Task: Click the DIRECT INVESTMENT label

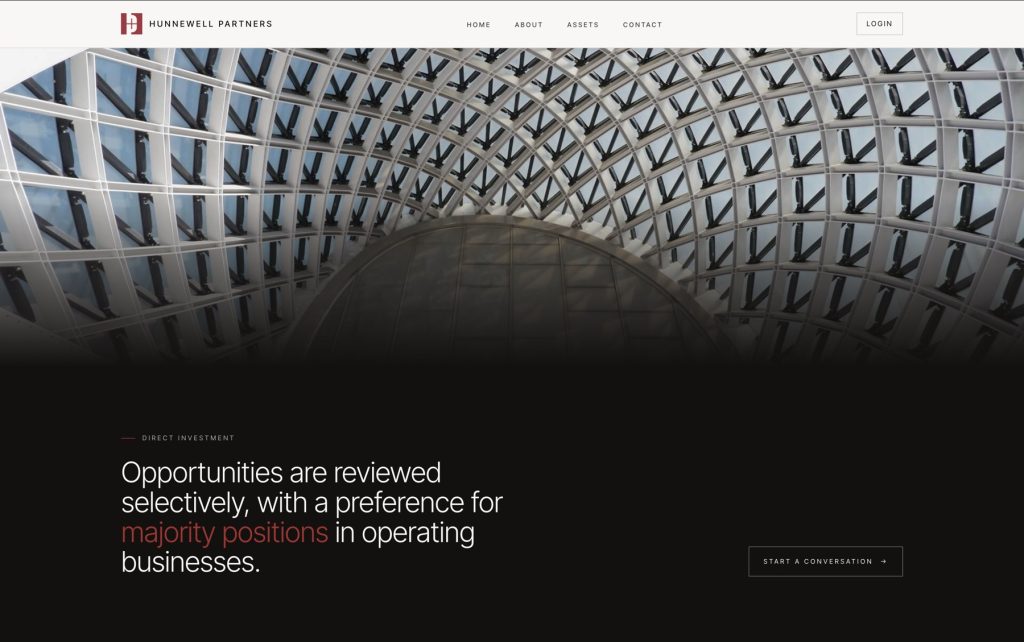Action: coord(187,438)
